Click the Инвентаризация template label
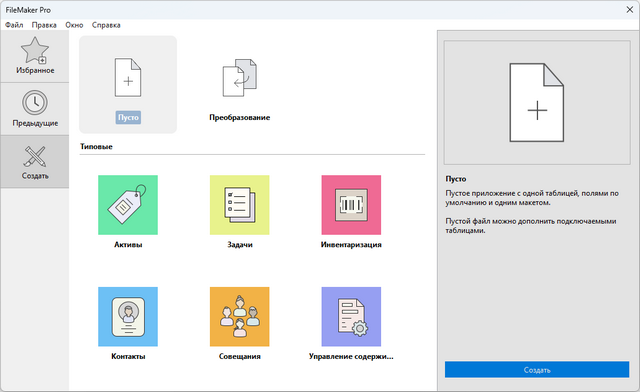The width and height of the screenshot is (640, 392). (x=351, y=245)
